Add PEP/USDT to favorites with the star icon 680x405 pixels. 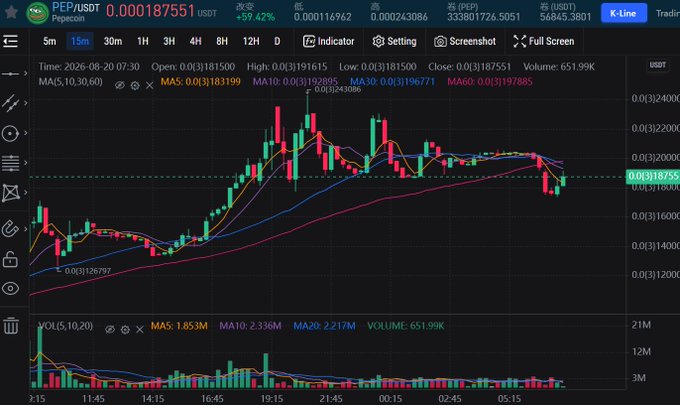11,12
